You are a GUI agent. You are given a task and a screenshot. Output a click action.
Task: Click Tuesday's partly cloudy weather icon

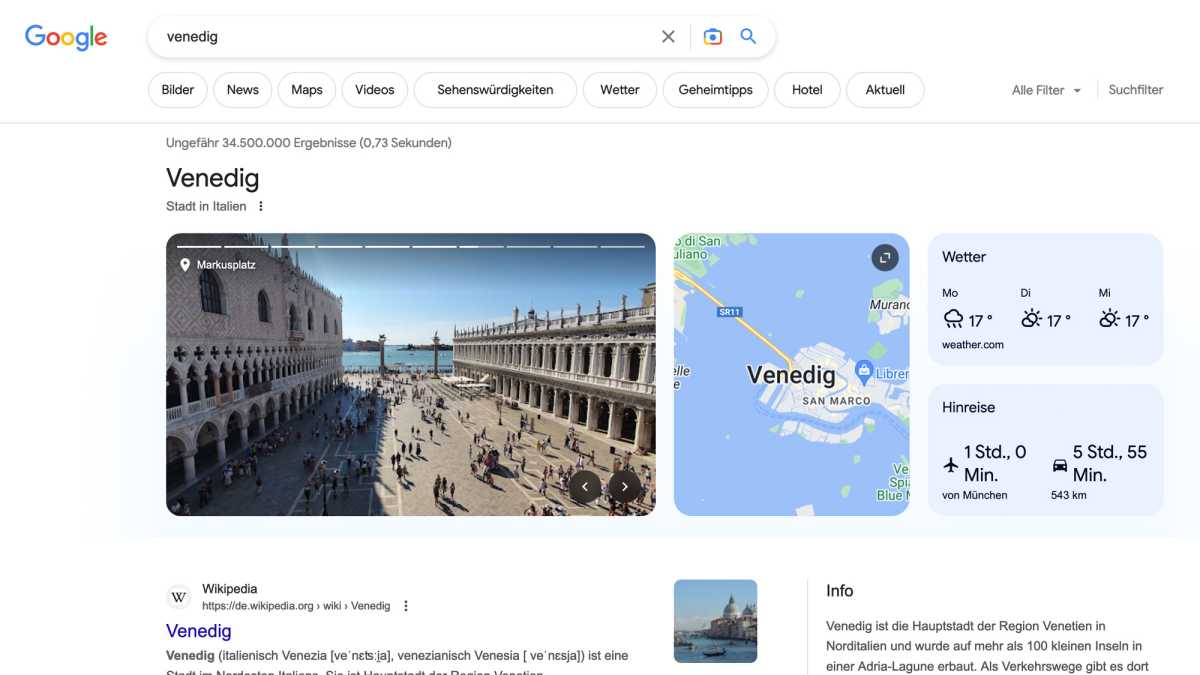[1031, 319]
